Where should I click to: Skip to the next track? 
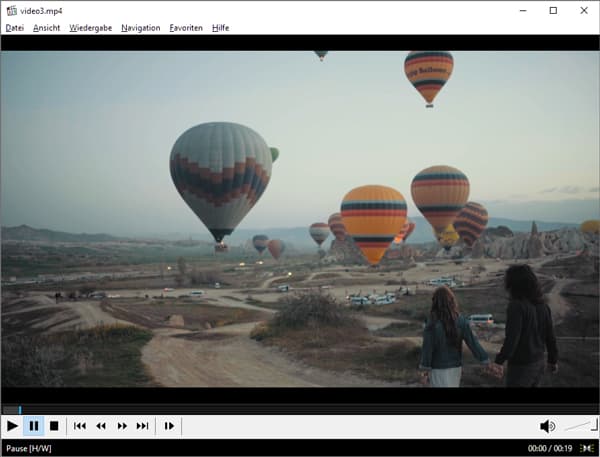click(143, 426)
